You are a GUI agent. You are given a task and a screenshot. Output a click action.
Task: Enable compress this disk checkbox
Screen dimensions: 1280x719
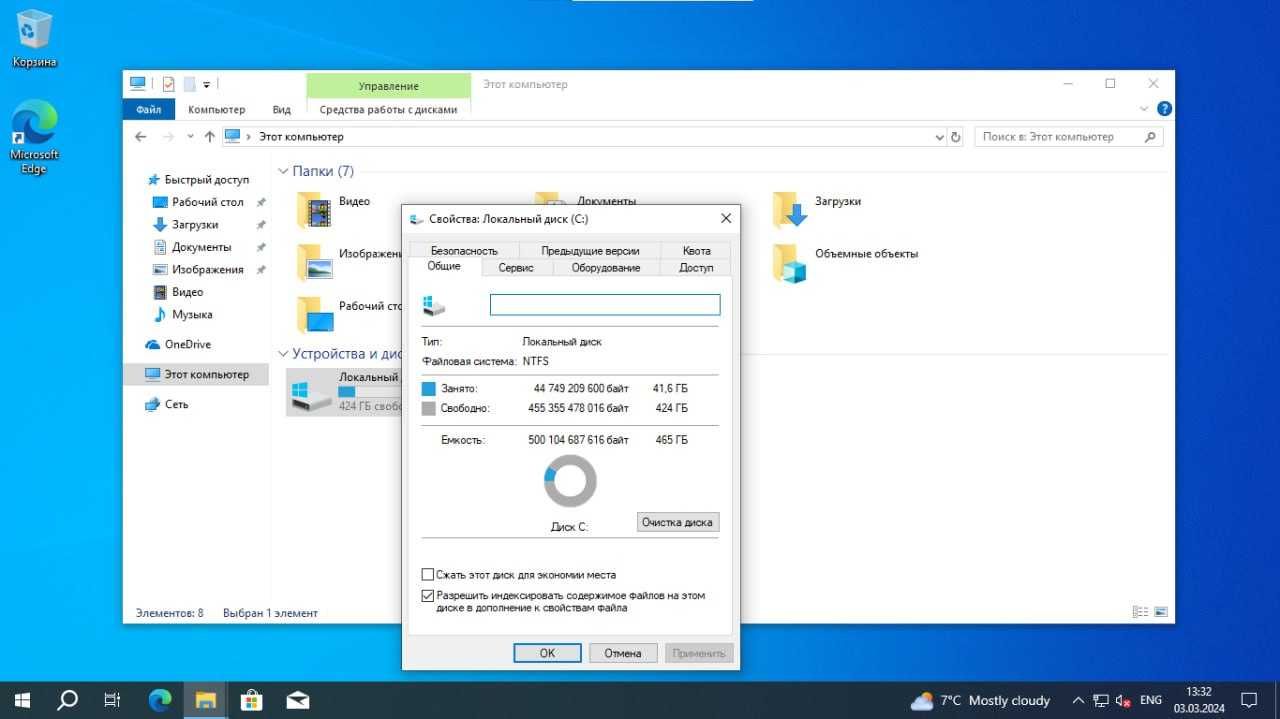(428, 575)
